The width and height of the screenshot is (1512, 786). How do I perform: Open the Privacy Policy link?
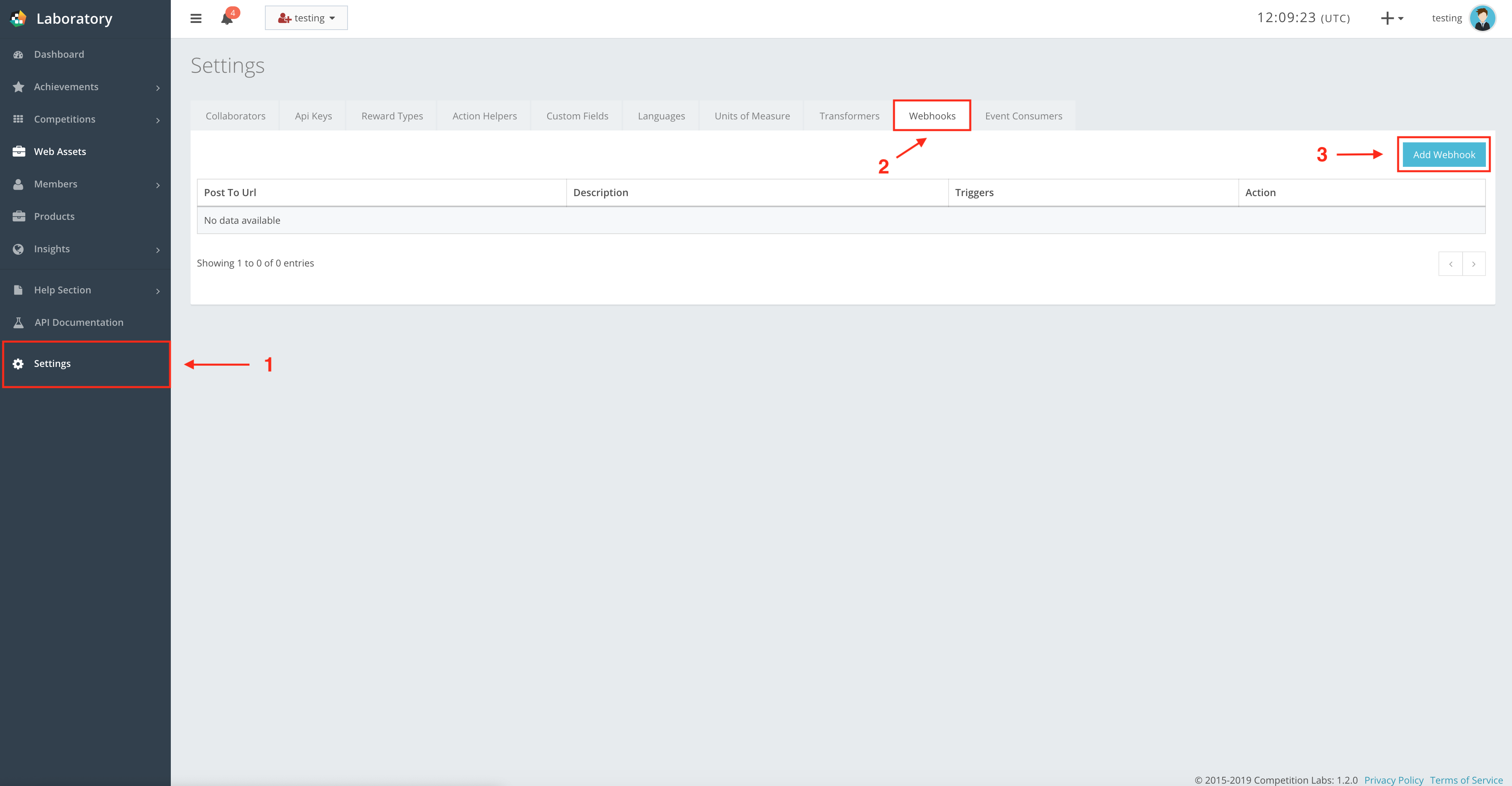[x=1394, y=780]
